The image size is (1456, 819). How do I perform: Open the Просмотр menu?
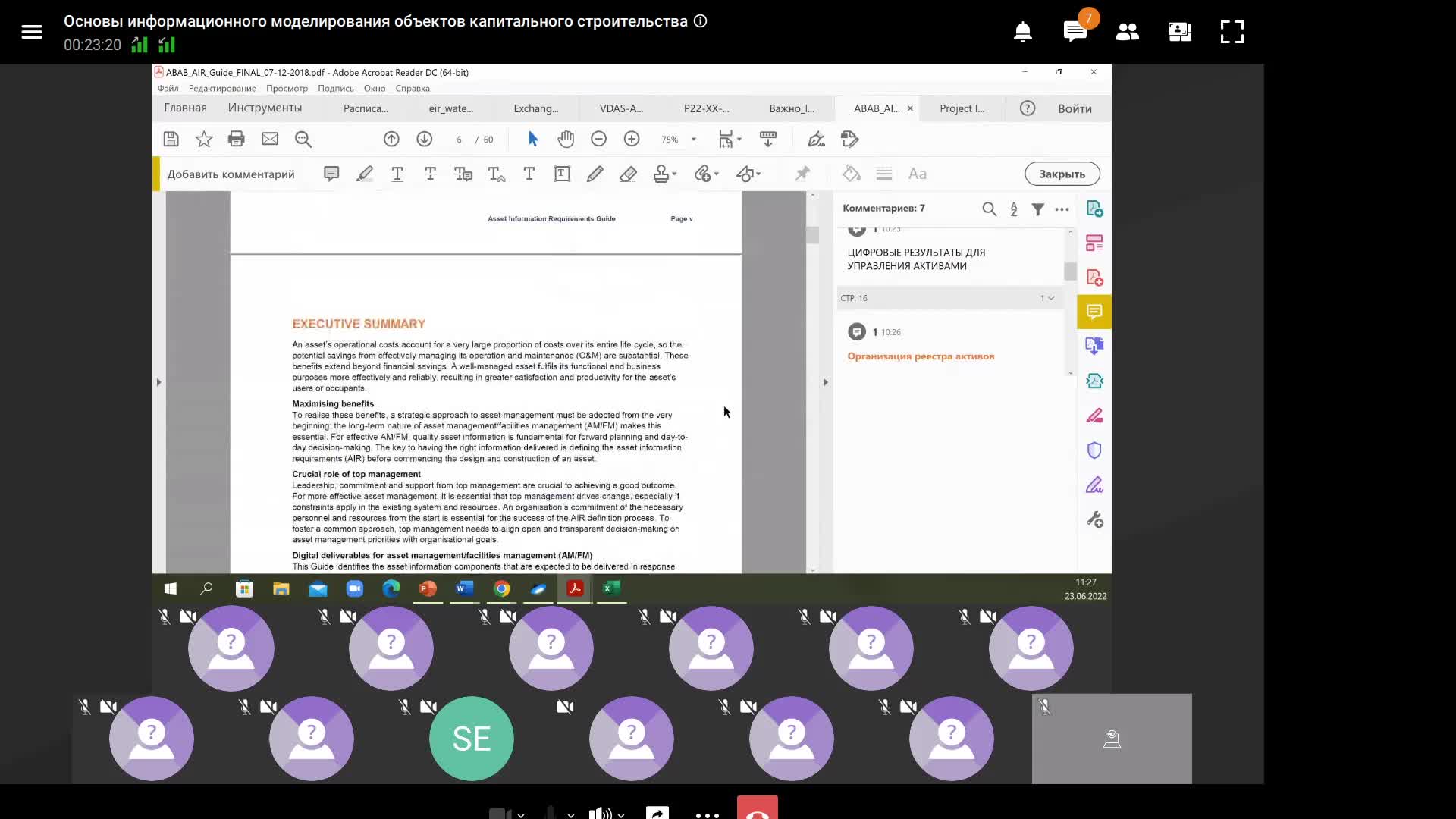(287, 88)
